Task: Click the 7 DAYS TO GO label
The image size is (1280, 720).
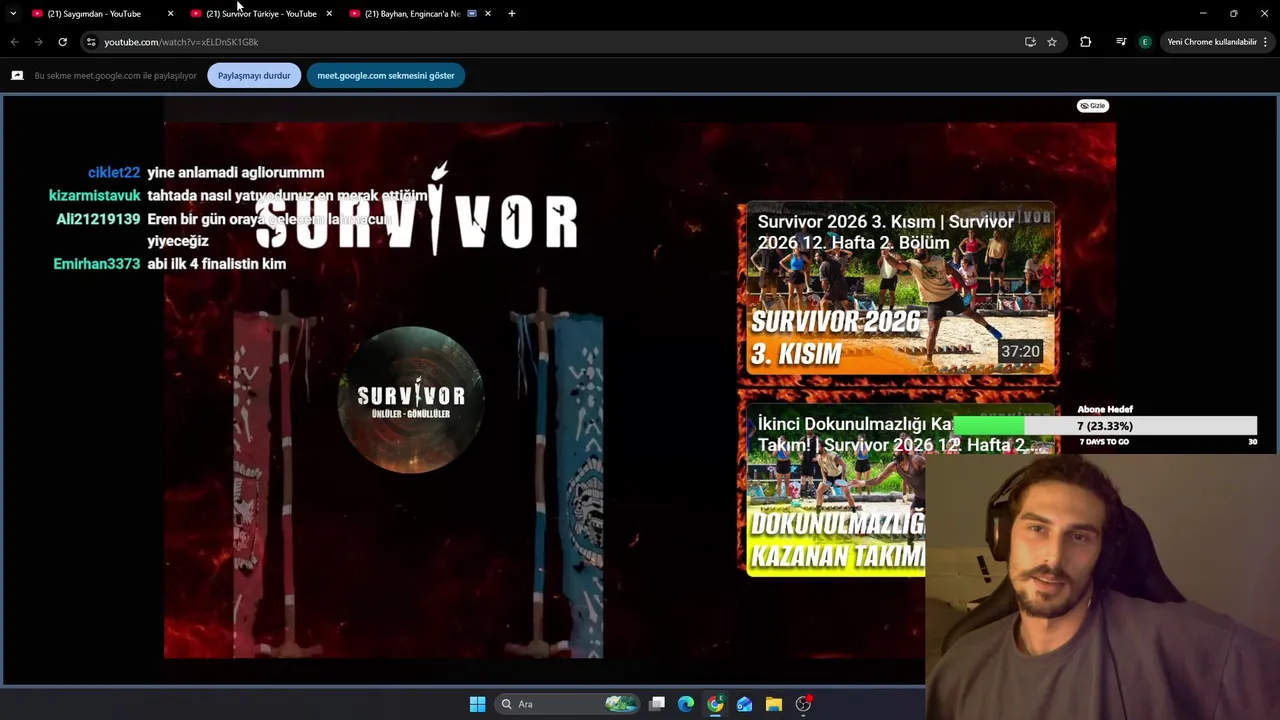Action: pyautogui.click(x=1104, y=442)
